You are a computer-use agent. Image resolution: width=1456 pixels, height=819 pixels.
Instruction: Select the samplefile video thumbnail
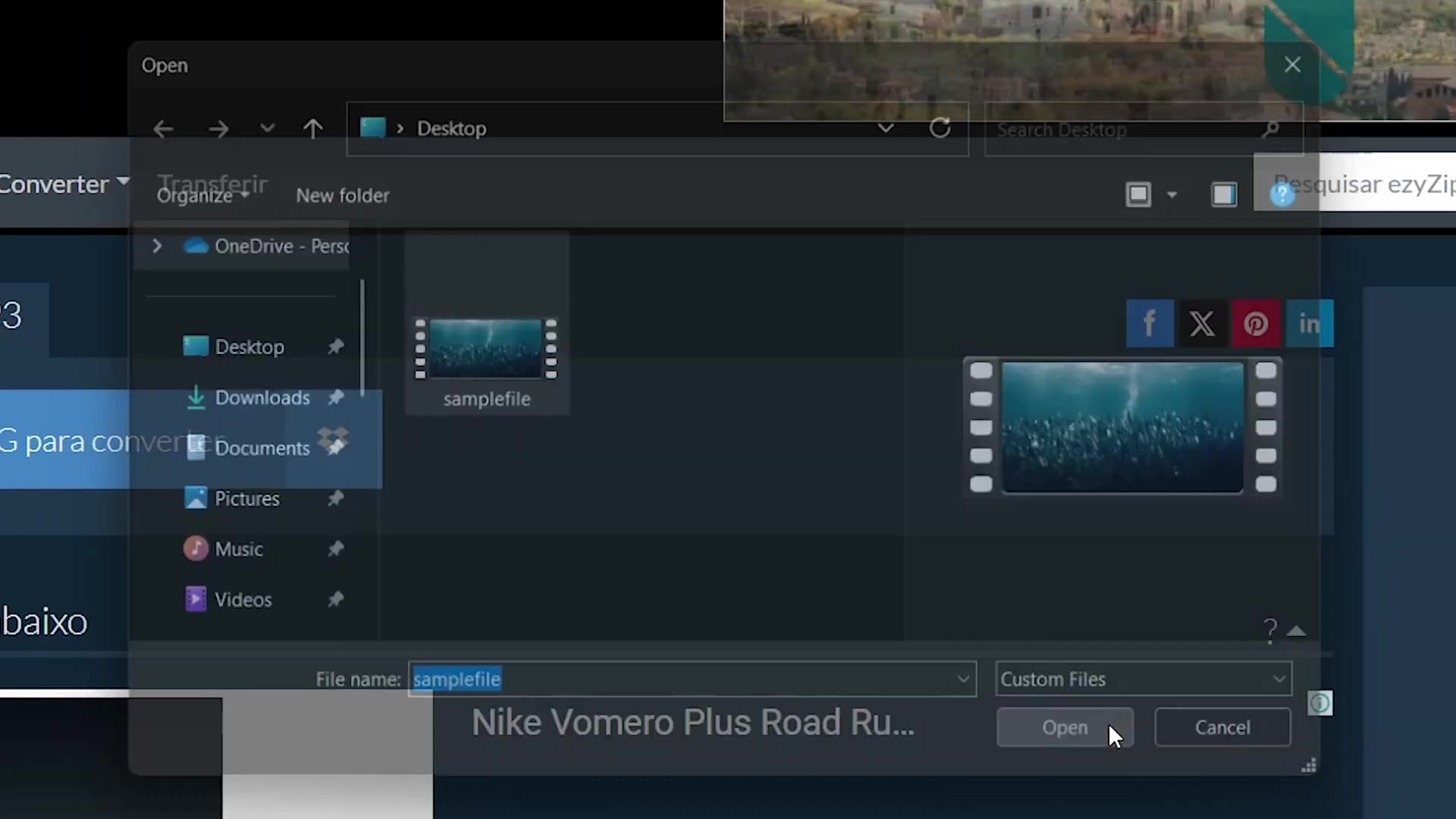pyautogui.click(x=486, y=350)
